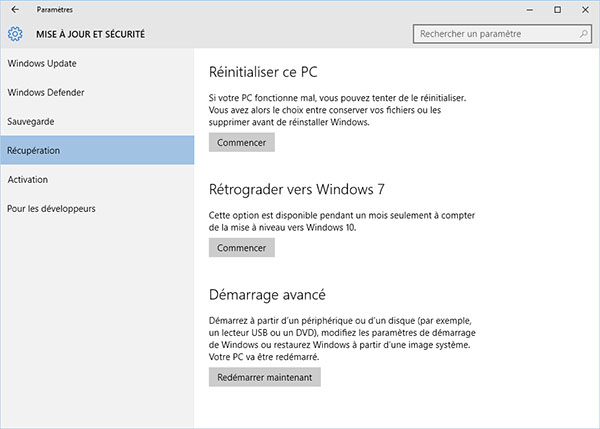
Task: Click the settings gear icon
Action: pyautogui.click(x=15, y=34)
